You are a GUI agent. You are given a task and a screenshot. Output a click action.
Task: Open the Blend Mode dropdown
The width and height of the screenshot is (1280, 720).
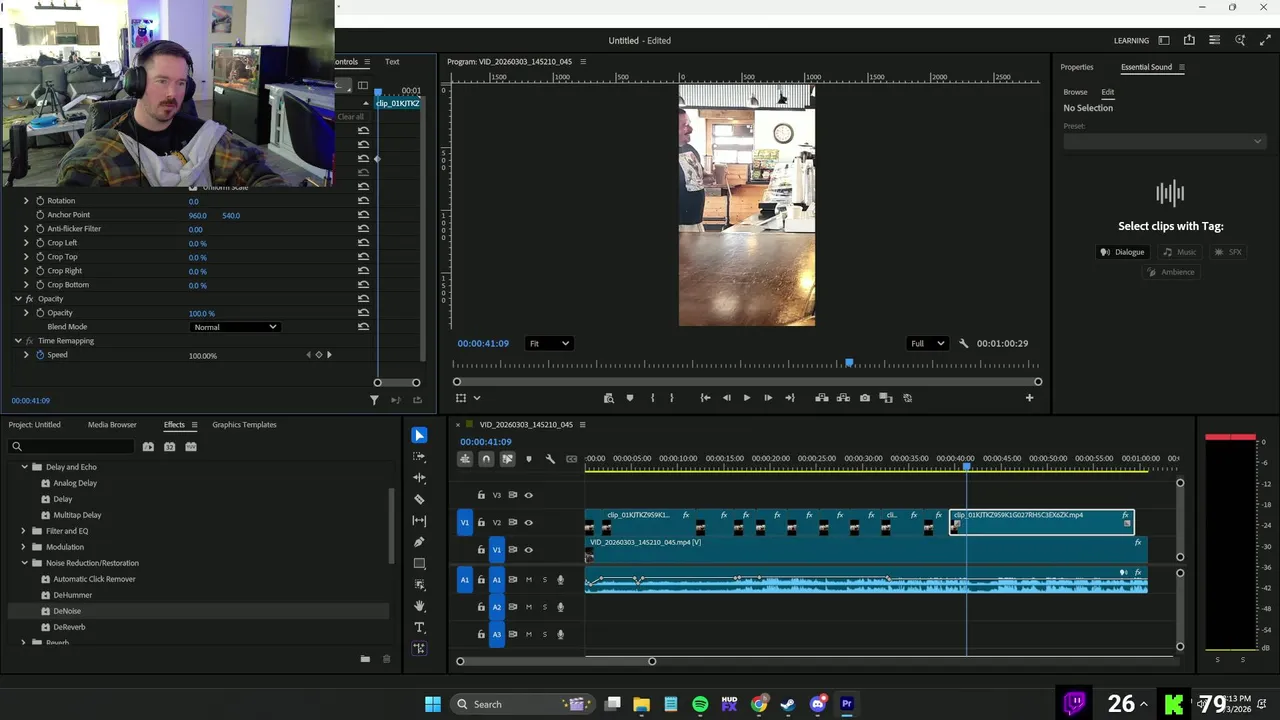click(235, 327)
